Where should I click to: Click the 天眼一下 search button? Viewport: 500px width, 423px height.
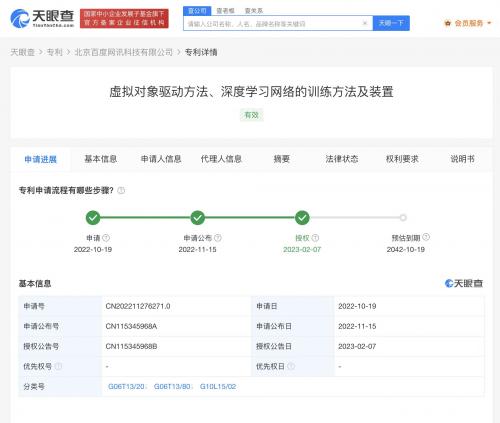click(391, 23)
